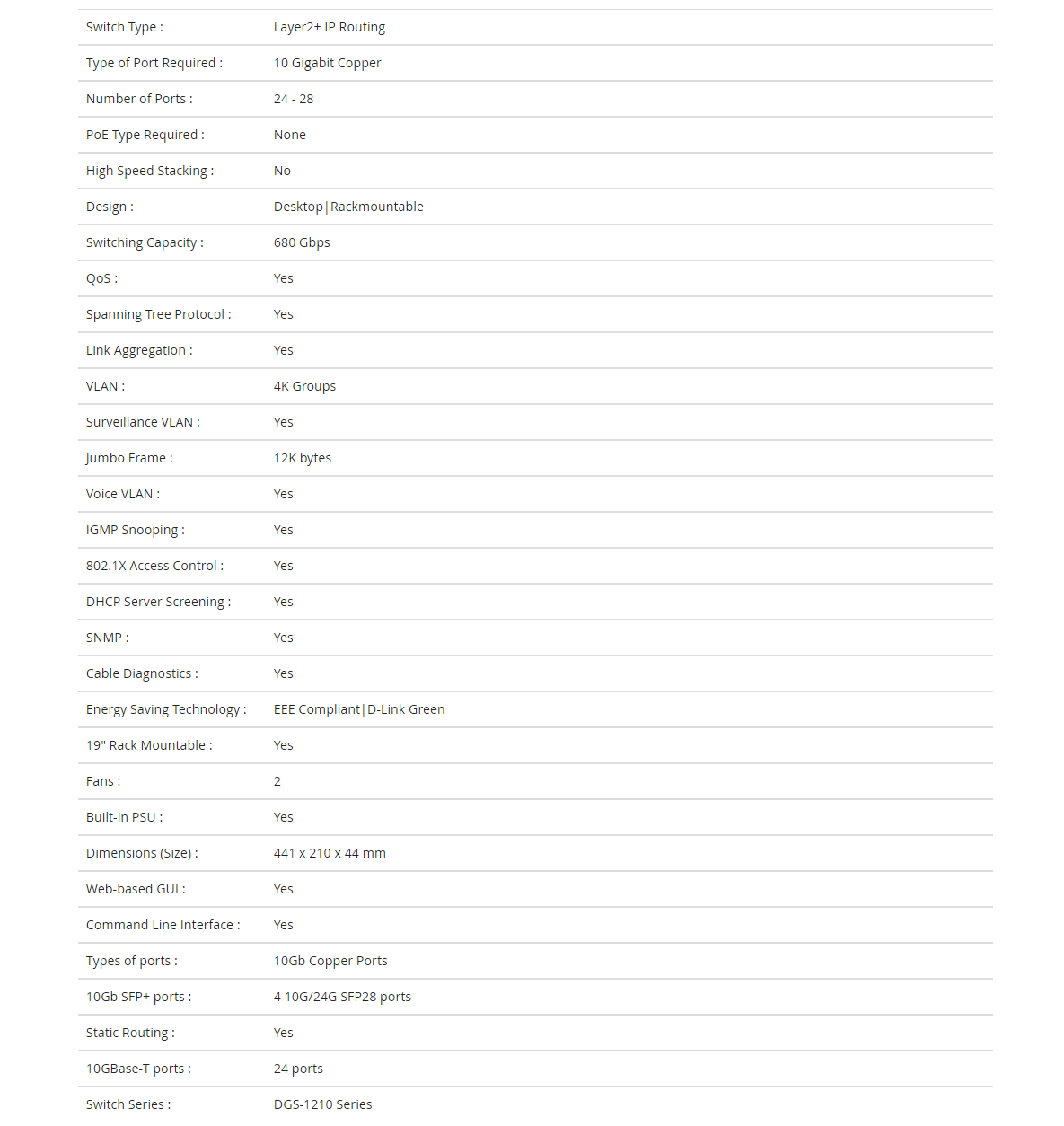Select the Desktop|Rackmountable design value
This screenshot has height=1126, width=1064.
click(348, 207)
